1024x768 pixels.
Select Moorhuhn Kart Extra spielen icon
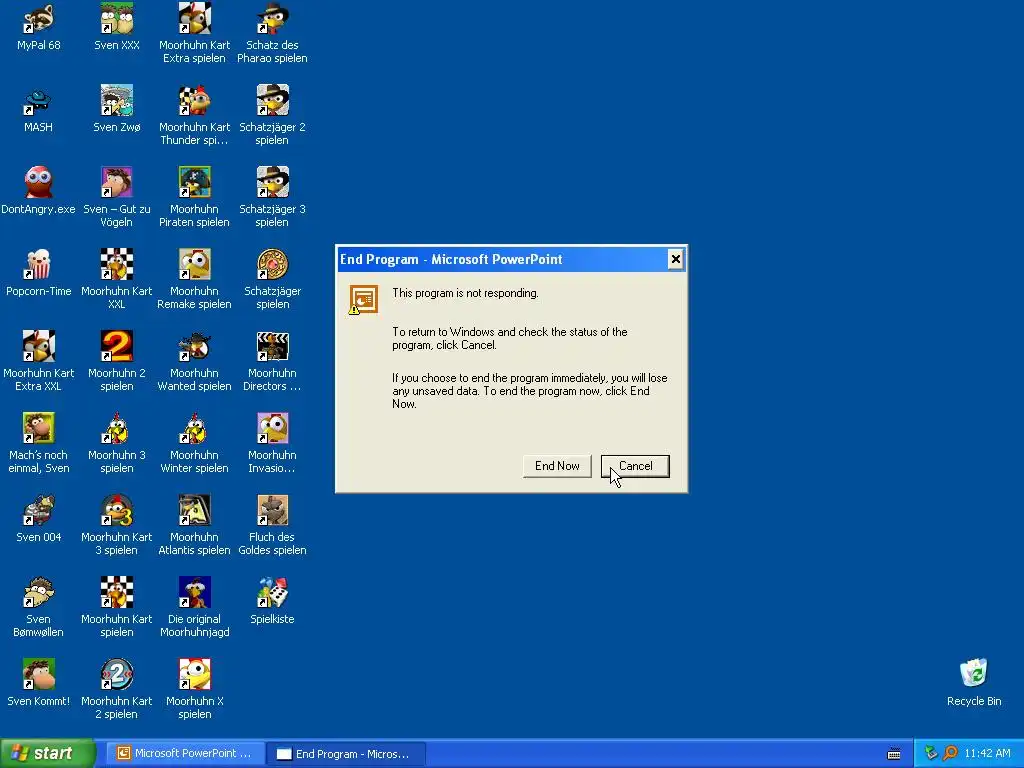click(195, 18)
